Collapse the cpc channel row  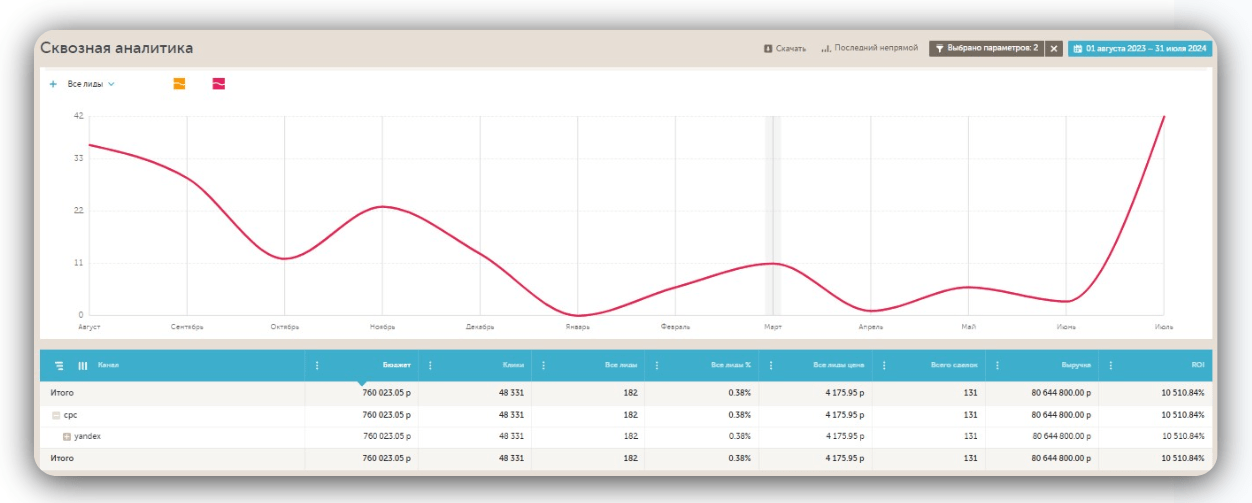coord(56,415)
